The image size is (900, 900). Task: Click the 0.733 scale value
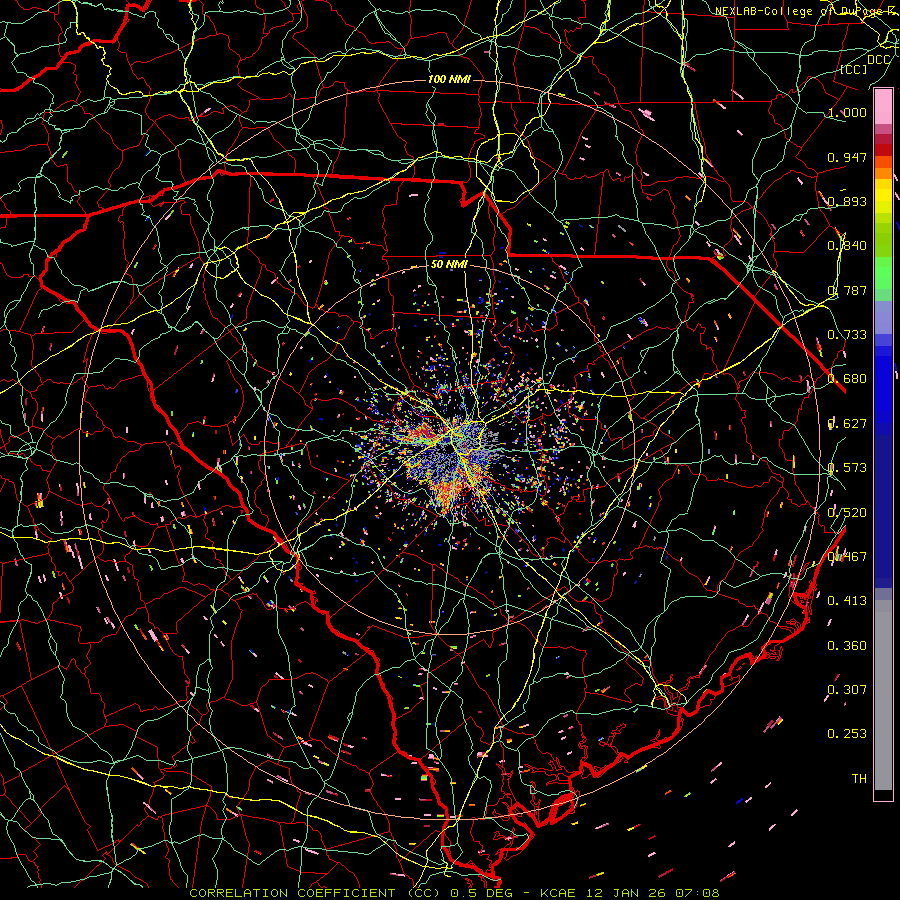[847, 335]
